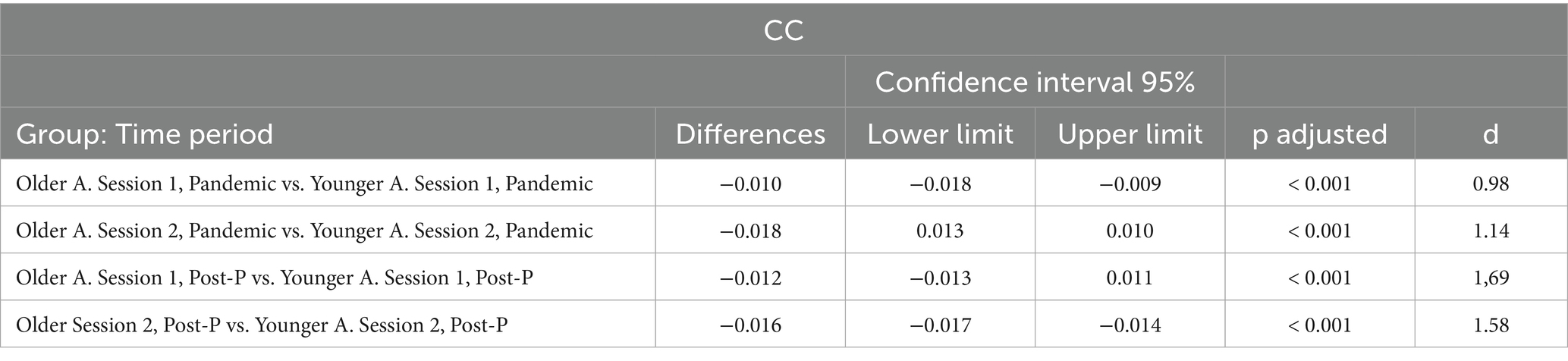Image resolution: width=1568 pixels, height=361 pixels.
Task: Click the 1,69 effect size cell
Action: tap(1491, 278)
